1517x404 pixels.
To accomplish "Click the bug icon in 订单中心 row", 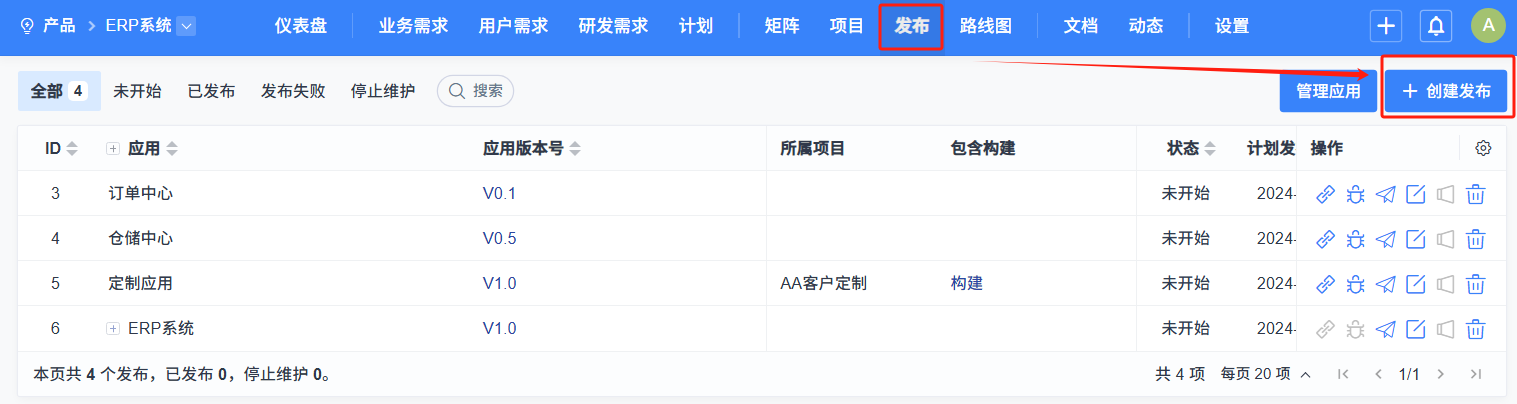I will point(1355,194).
